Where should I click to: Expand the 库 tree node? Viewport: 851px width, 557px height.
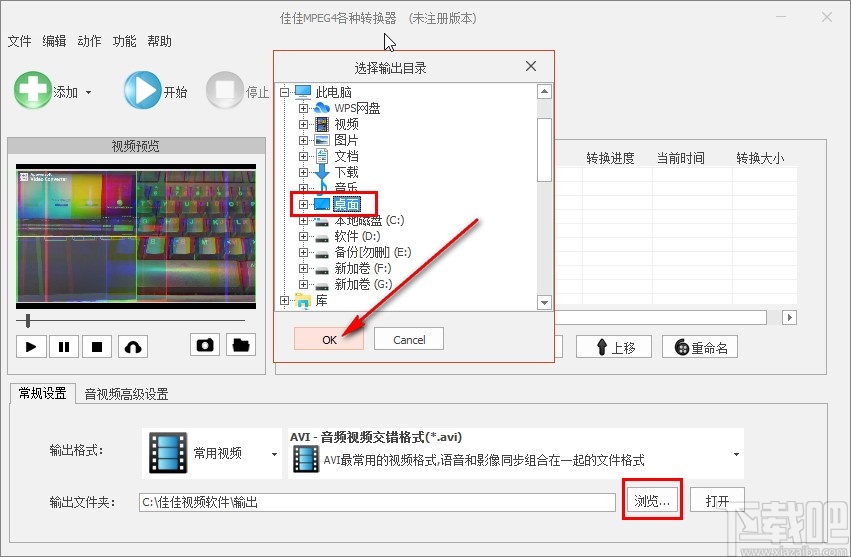284,300
